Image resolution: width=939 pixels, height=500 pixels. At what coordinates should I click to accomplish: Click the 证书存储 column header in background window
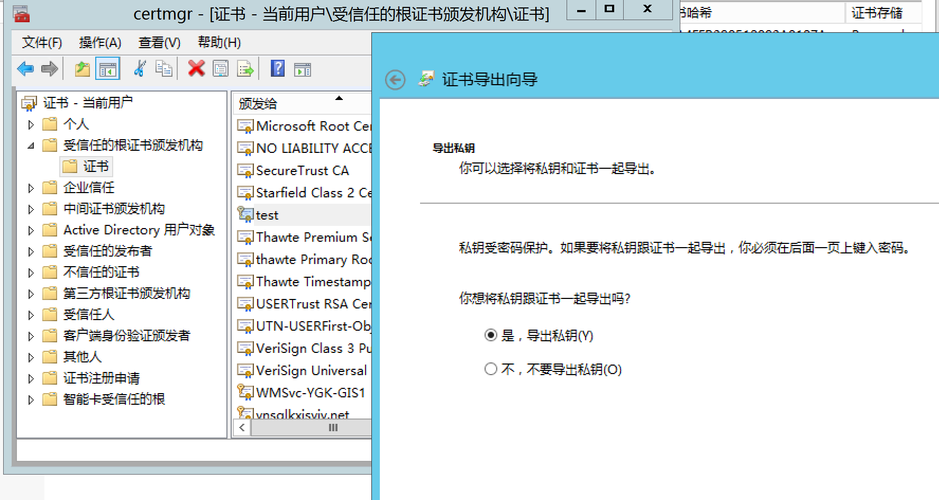[883, 13]
